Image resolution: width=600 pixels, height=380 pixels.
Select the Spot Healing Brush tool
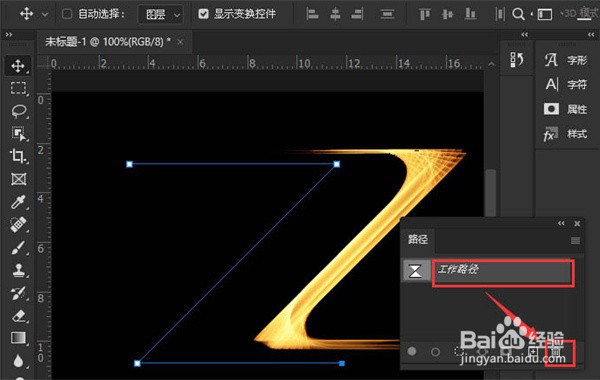(18, 224)
